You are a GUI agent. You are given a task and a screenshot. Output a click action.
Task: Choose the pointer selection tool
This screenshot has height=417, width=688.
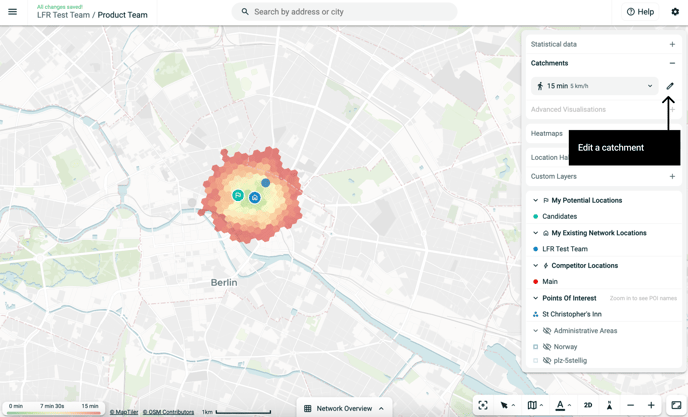pos(504,405)
